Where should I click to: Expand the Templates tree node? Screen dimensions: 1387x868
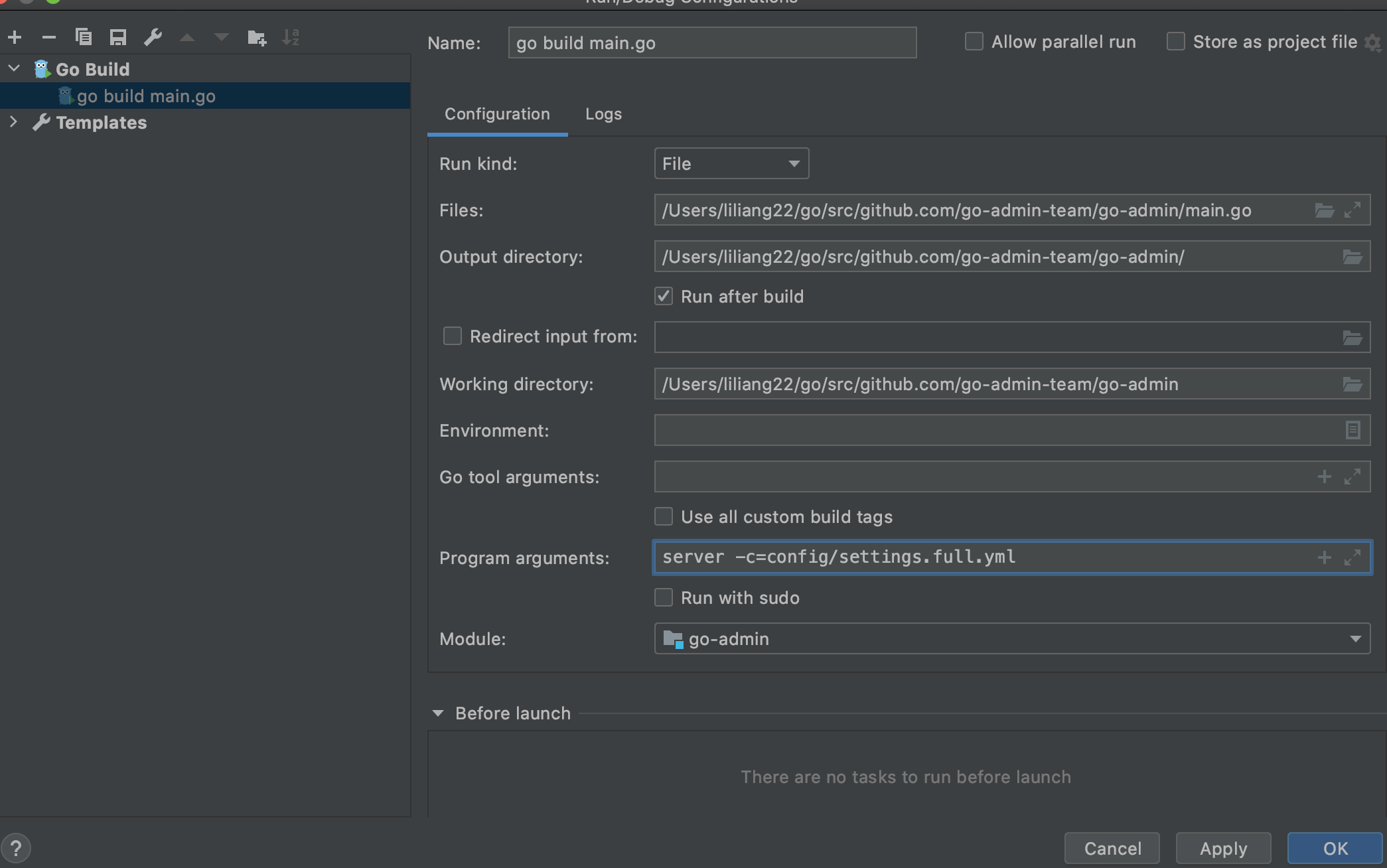pyautogui.click(x=13, y=122)
